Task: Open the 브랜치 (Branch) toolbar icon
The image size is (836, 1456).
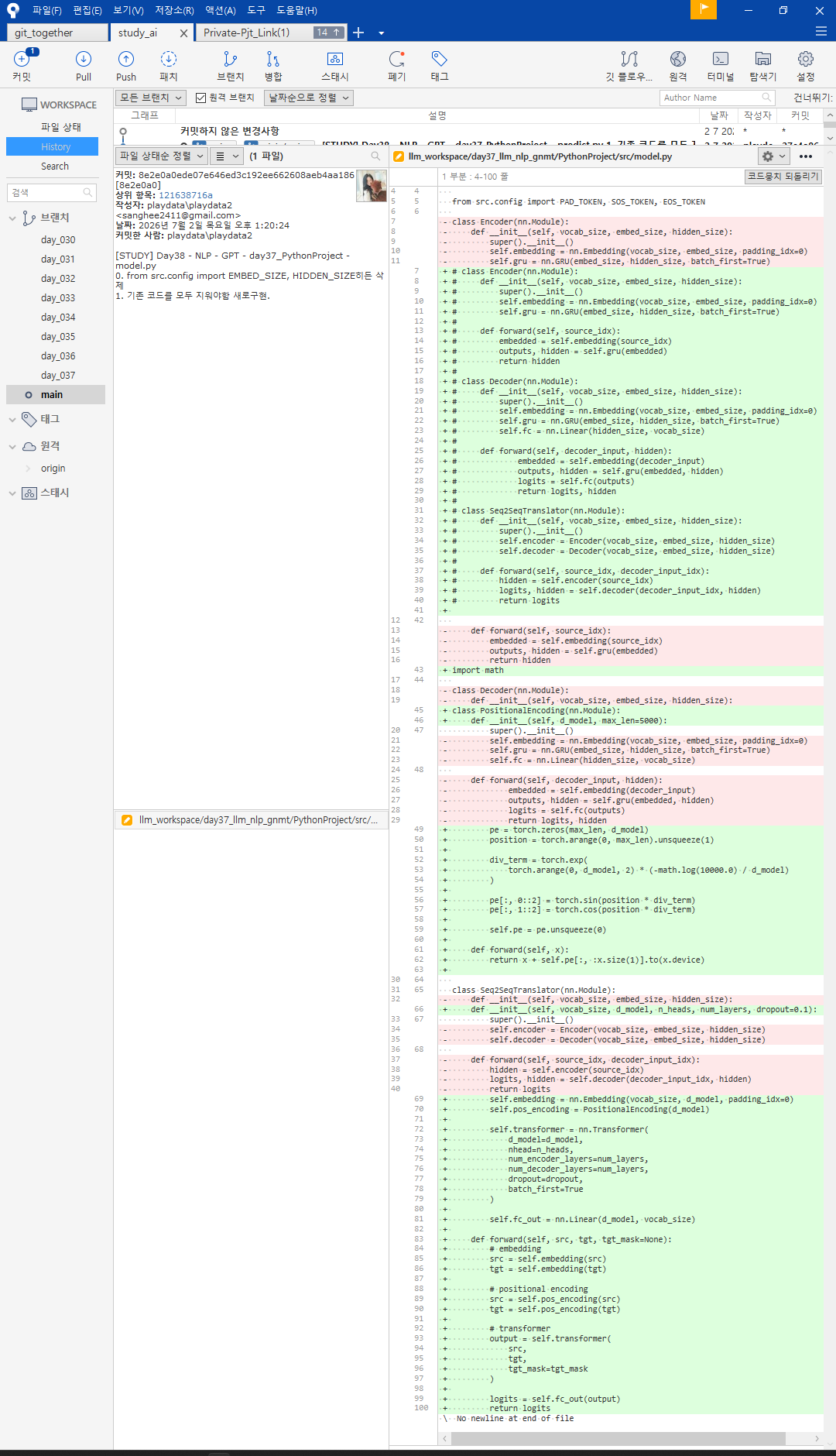Action: tap(231, 65)
